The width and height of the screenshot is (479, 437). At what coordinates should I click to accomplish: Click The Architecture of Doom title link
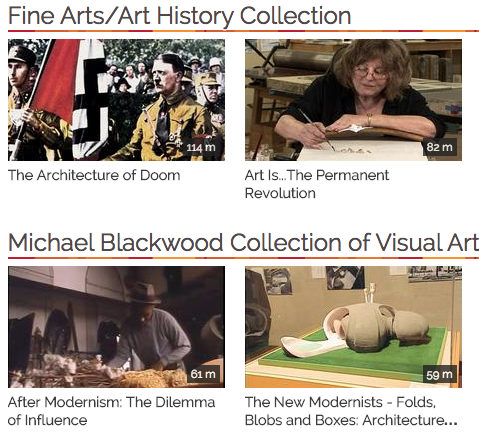click(x=94, y=175)
